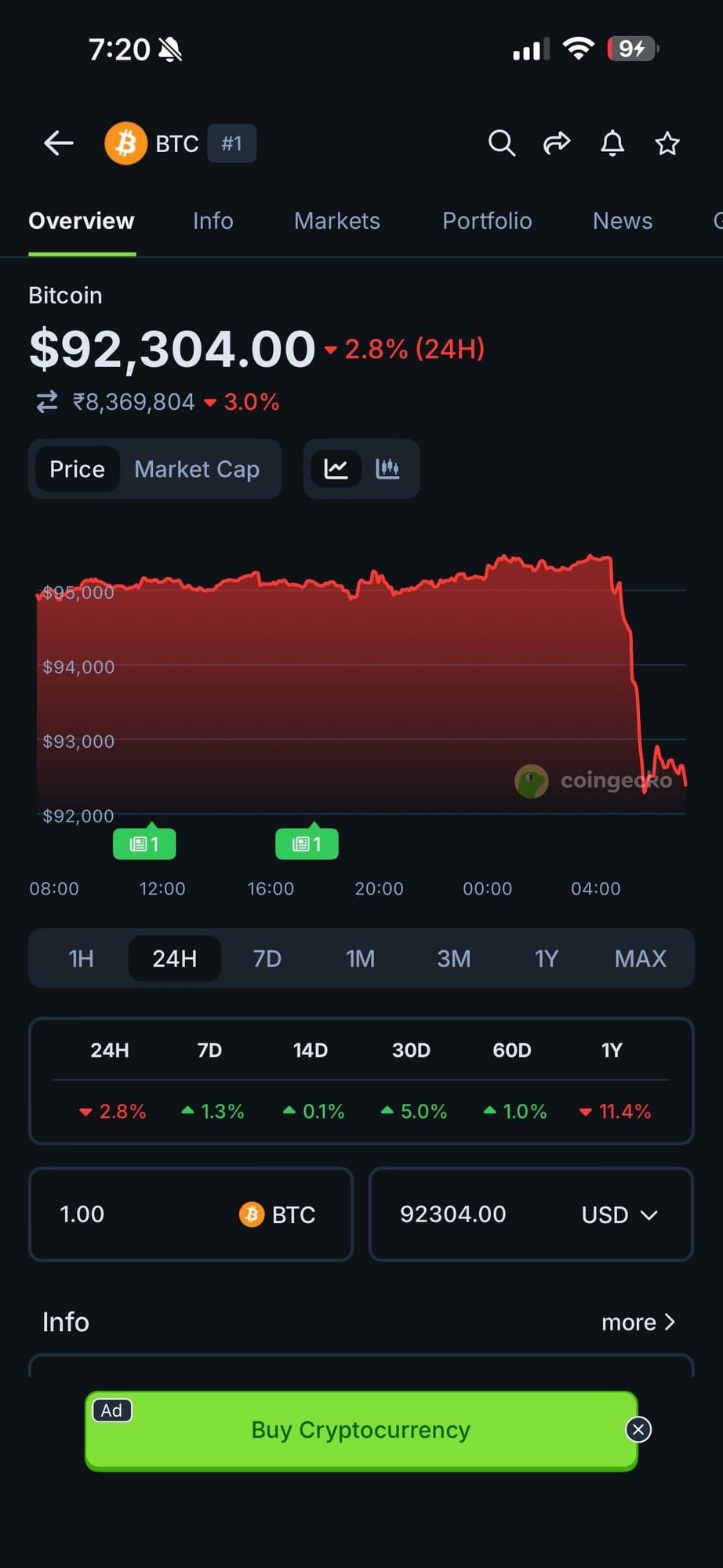Viewport: 723px width, 1568px height.
Task: Select the 7D chart range
Action: click(x=267, y=958)
